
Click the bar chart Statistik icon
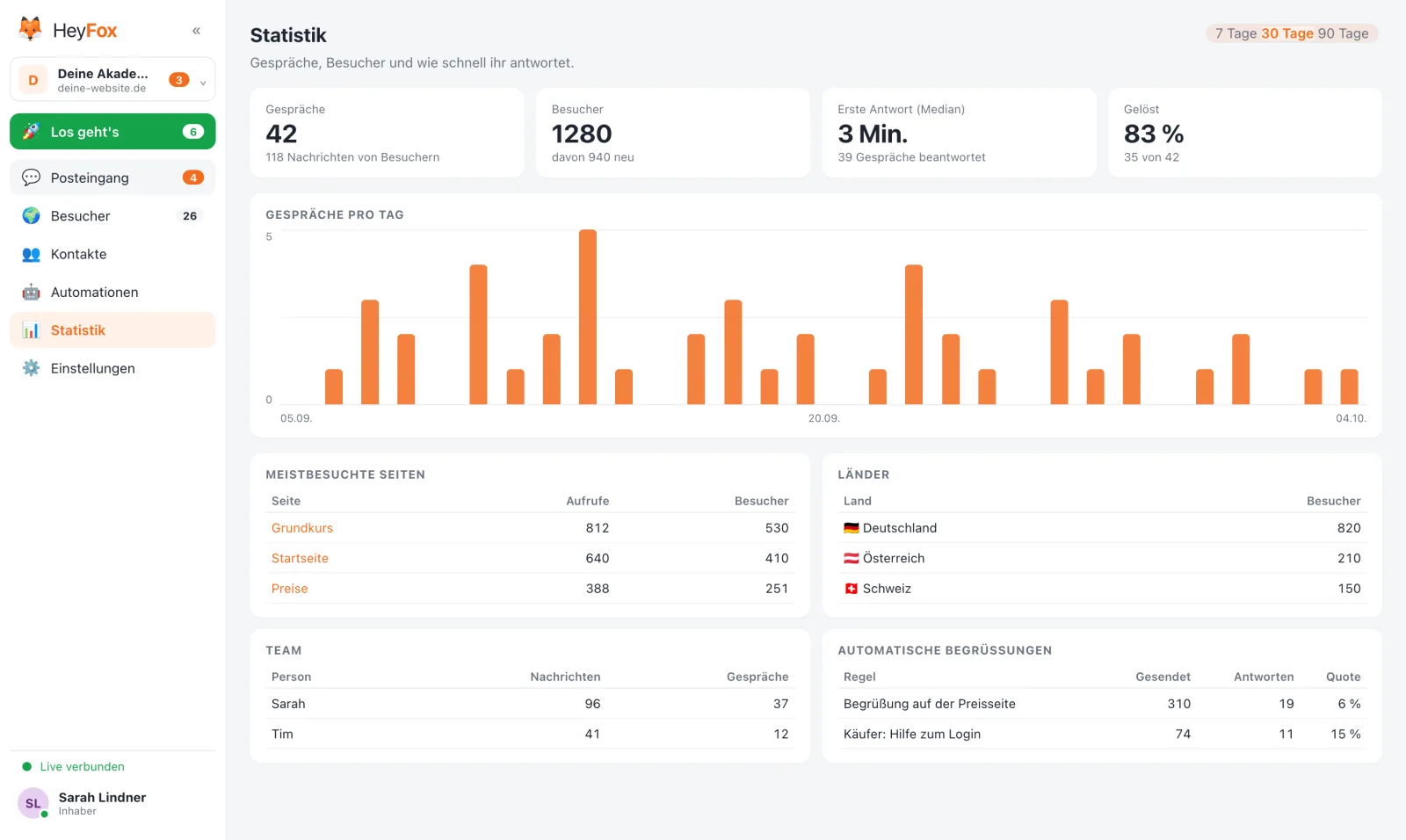tap(31, 330)
